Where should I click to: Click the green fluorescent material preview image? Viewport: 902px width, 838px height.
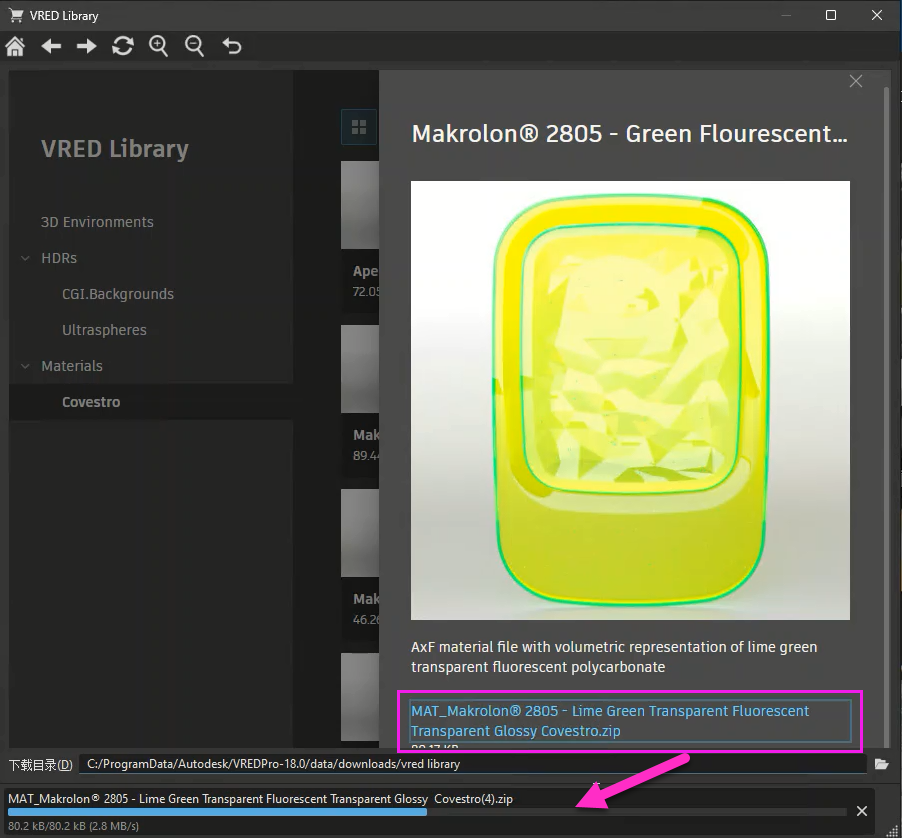630,400
